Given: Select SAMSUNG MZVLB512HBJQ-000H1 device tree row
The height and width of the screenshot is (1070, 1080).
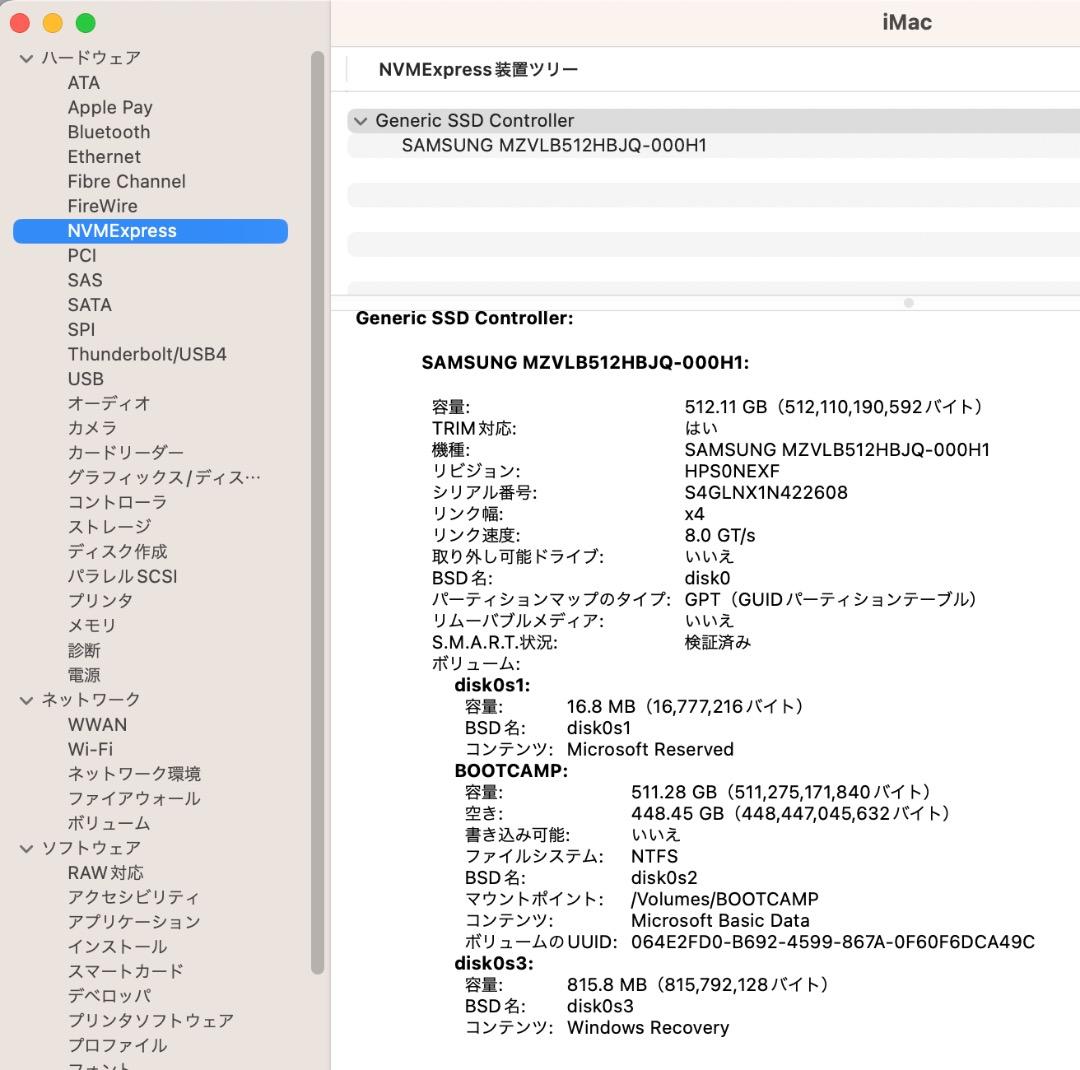Looking at the screenshot, I should pyautogui.click(x=714, y=146).
